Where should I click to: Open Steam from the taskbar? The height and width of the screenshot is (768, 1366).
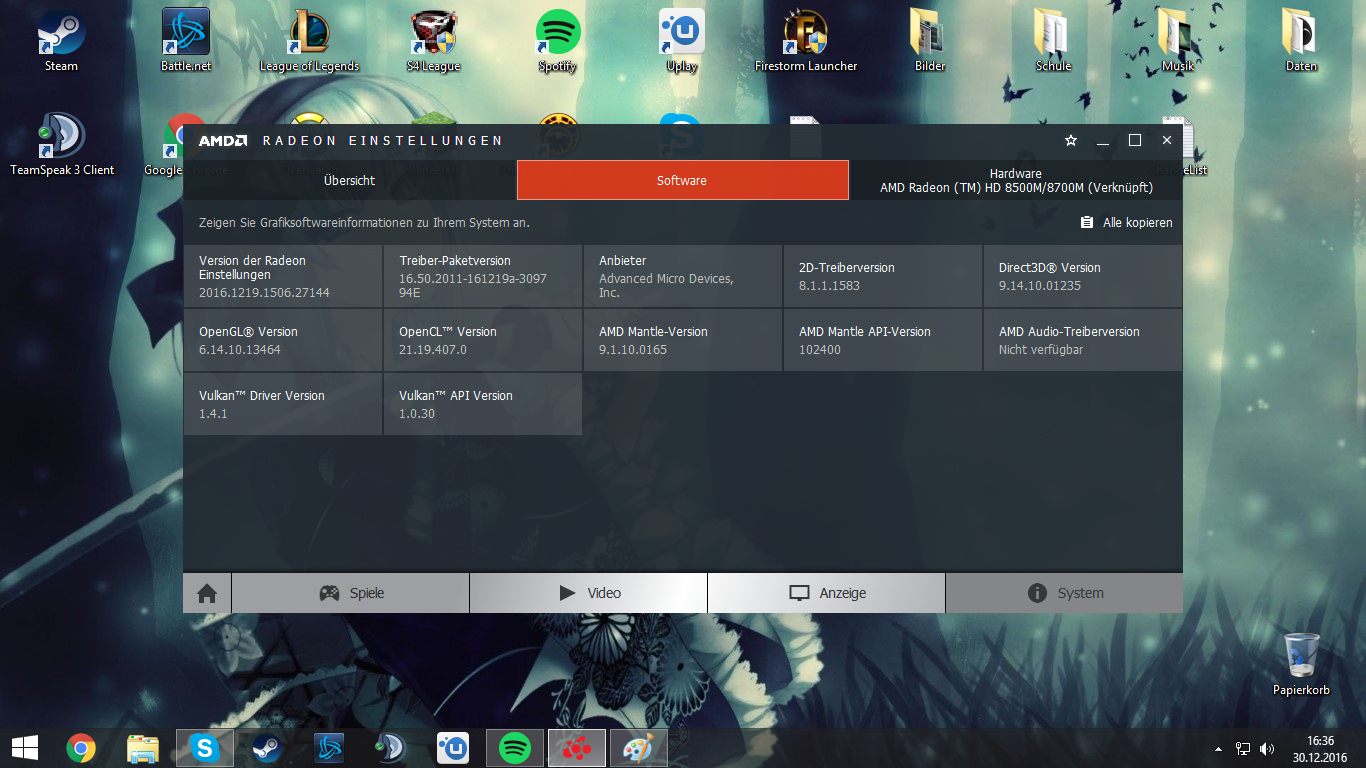click(267, 747)
